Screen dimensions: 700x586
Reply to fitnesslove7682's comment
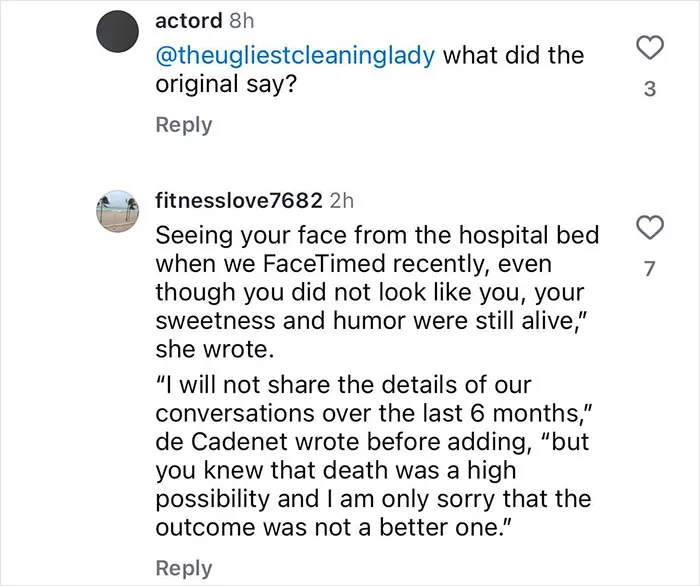[183, 568]
